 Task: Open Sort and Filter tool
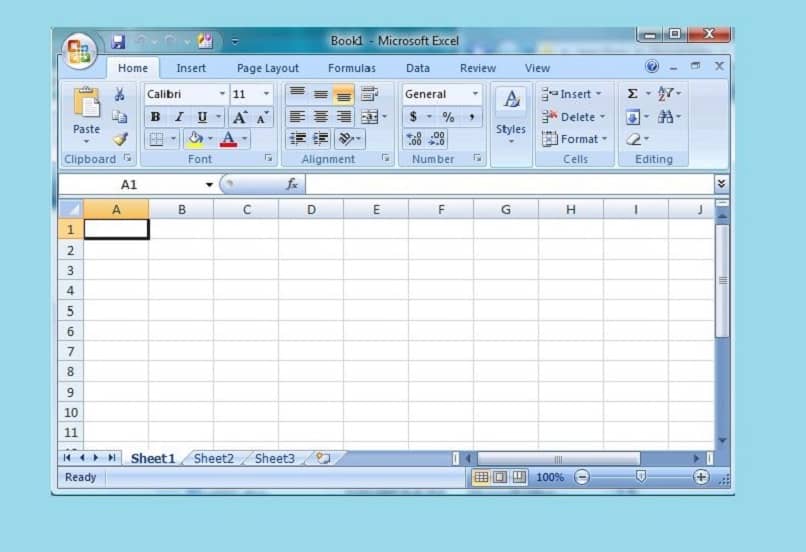click(x=666, y=94)
